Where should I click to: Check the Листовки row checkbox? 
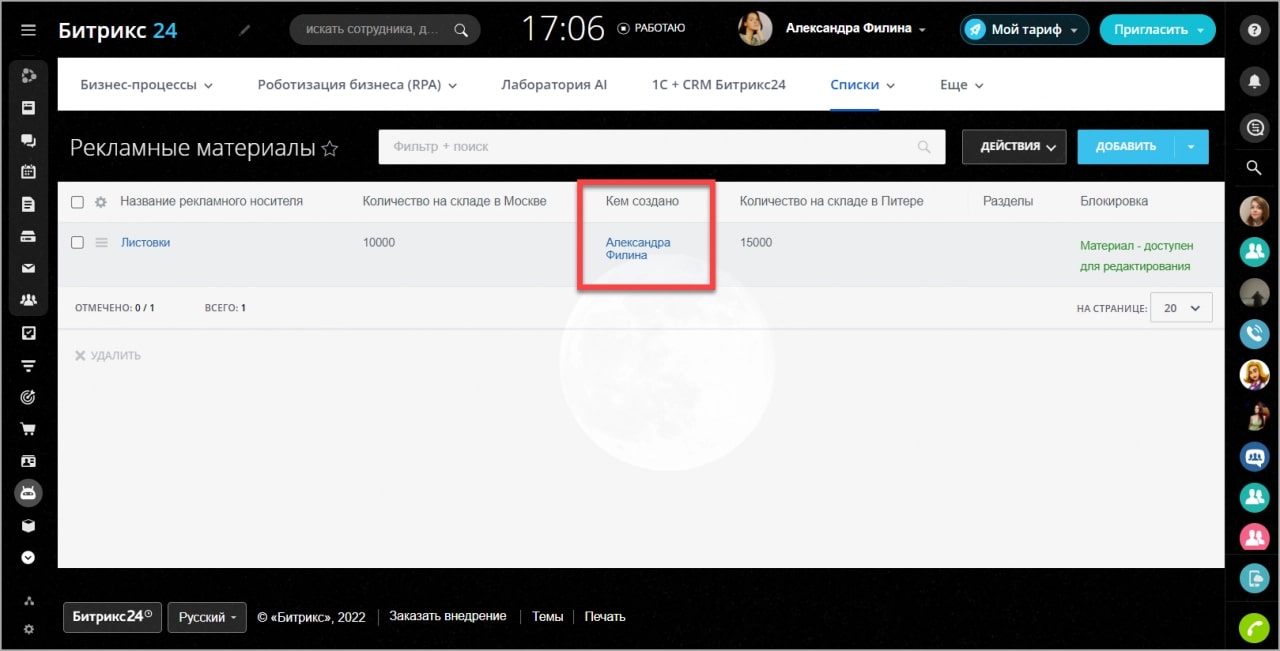[78, 242]
